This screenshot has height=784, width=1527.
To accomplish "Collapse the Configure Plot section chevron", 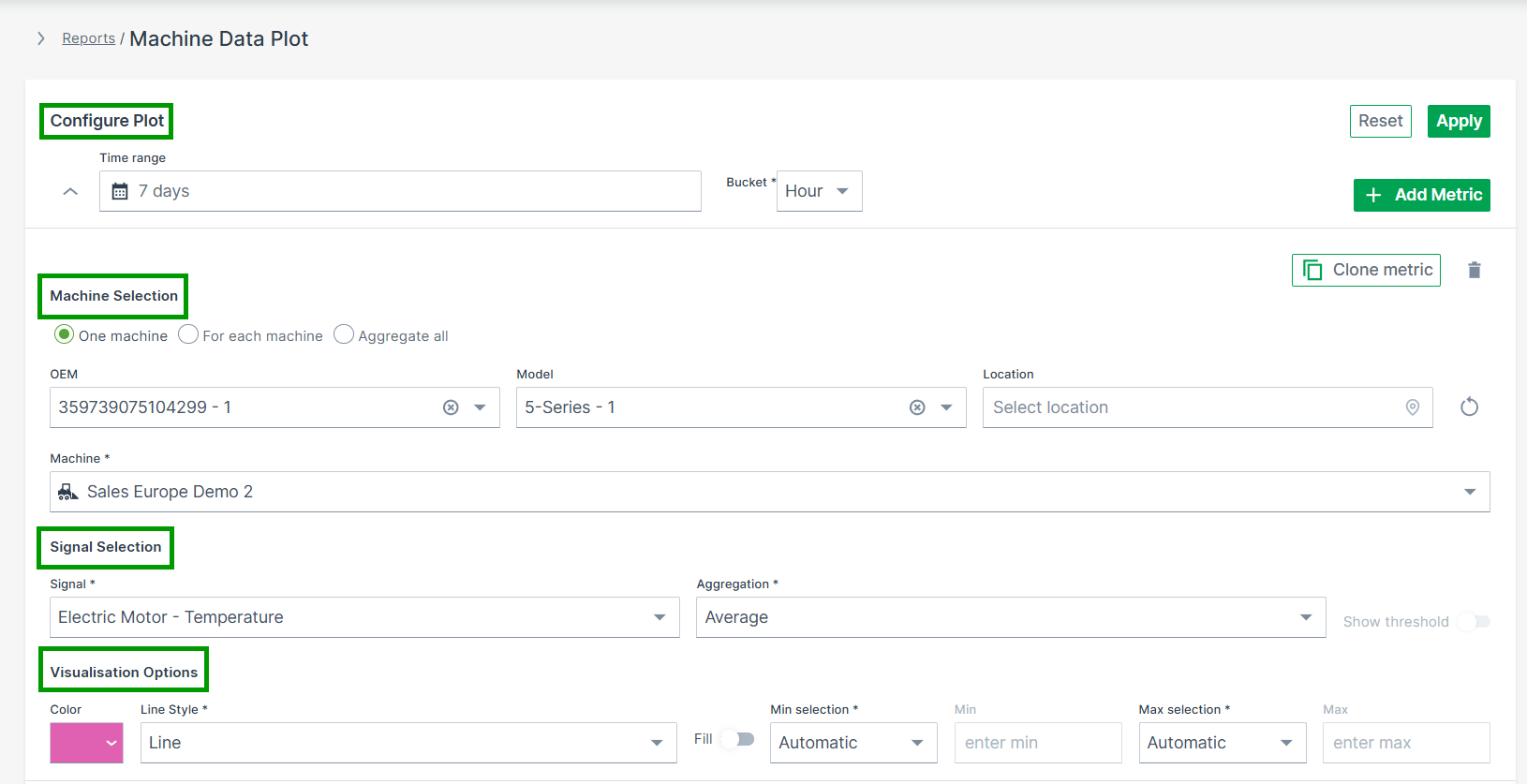I will pos(70,191).
